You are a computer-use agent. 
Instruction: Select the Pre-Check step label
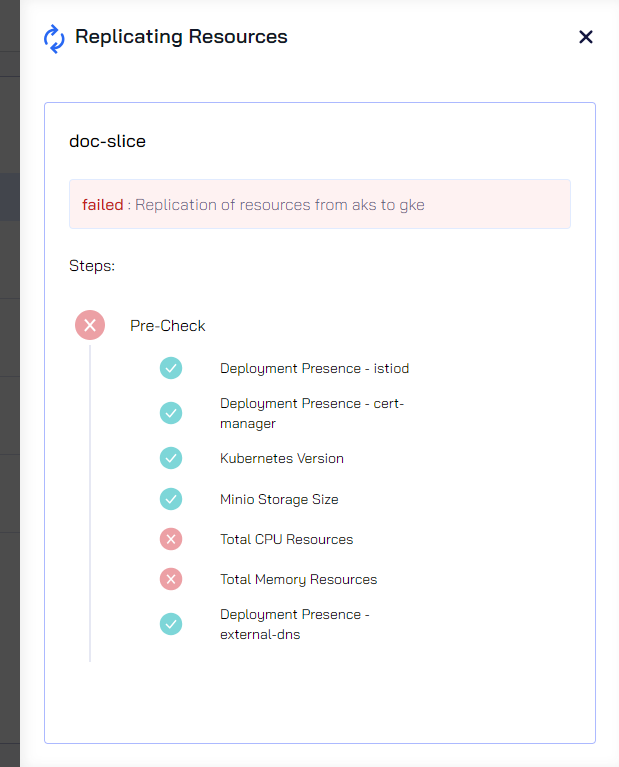[167, 326]
